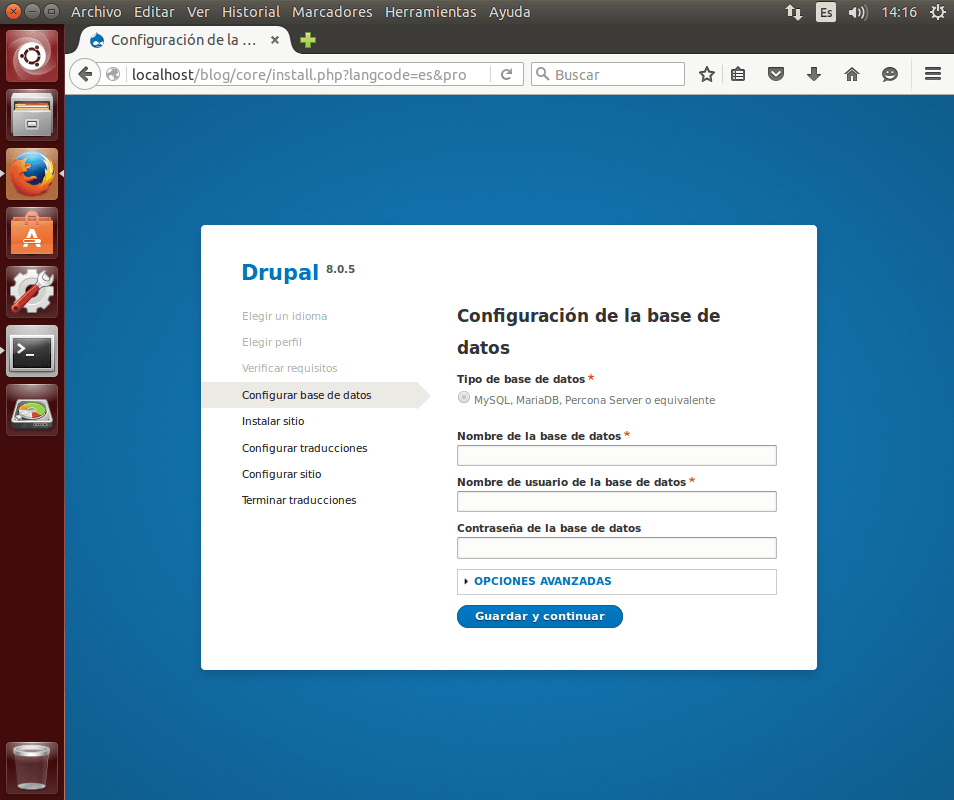The image size is (954, 800).
Task: Open a new tab with the plus icon
Action: coord(308,40)
